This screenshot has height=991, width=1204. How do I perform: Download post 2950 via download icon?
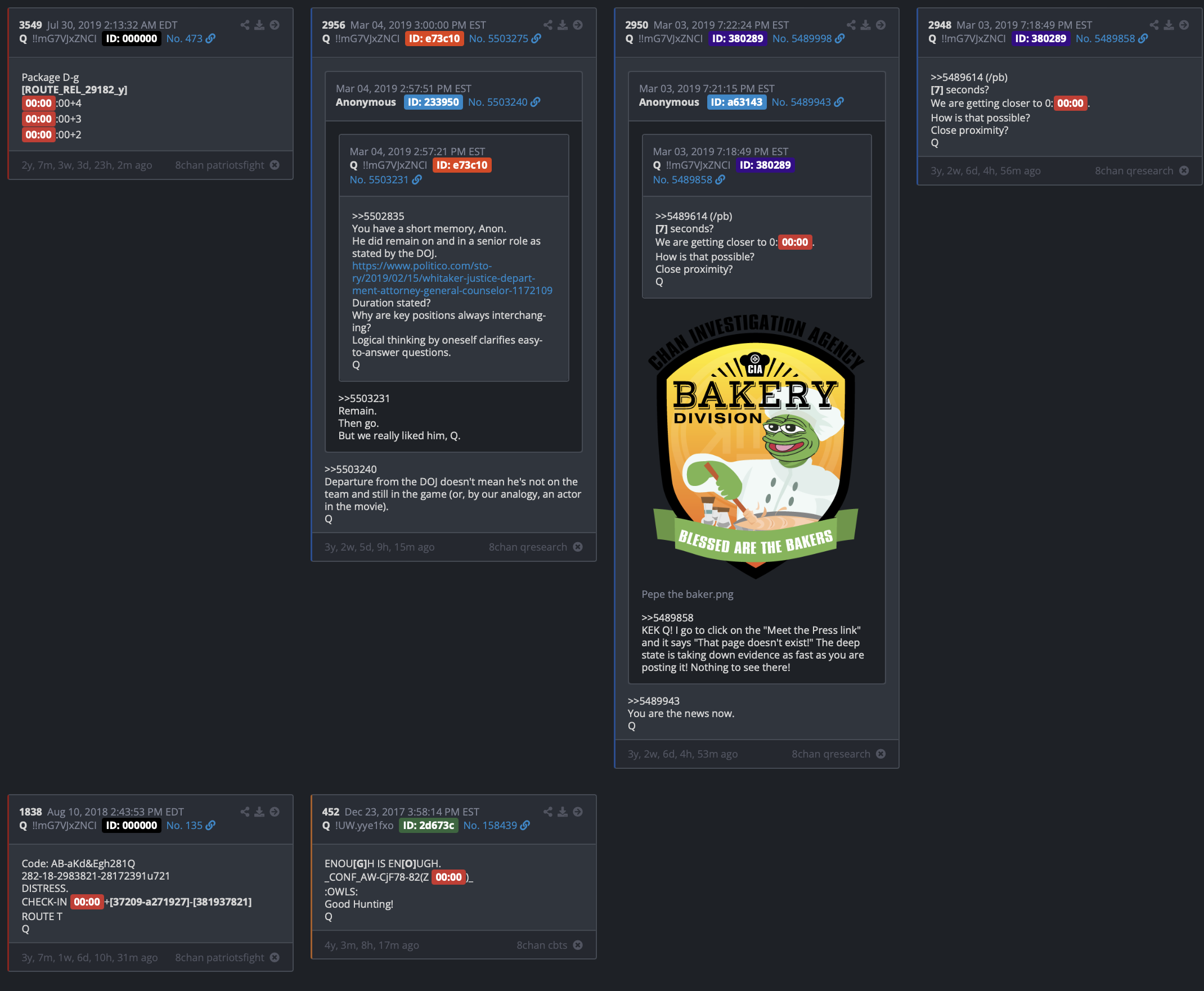click(866, 25)
